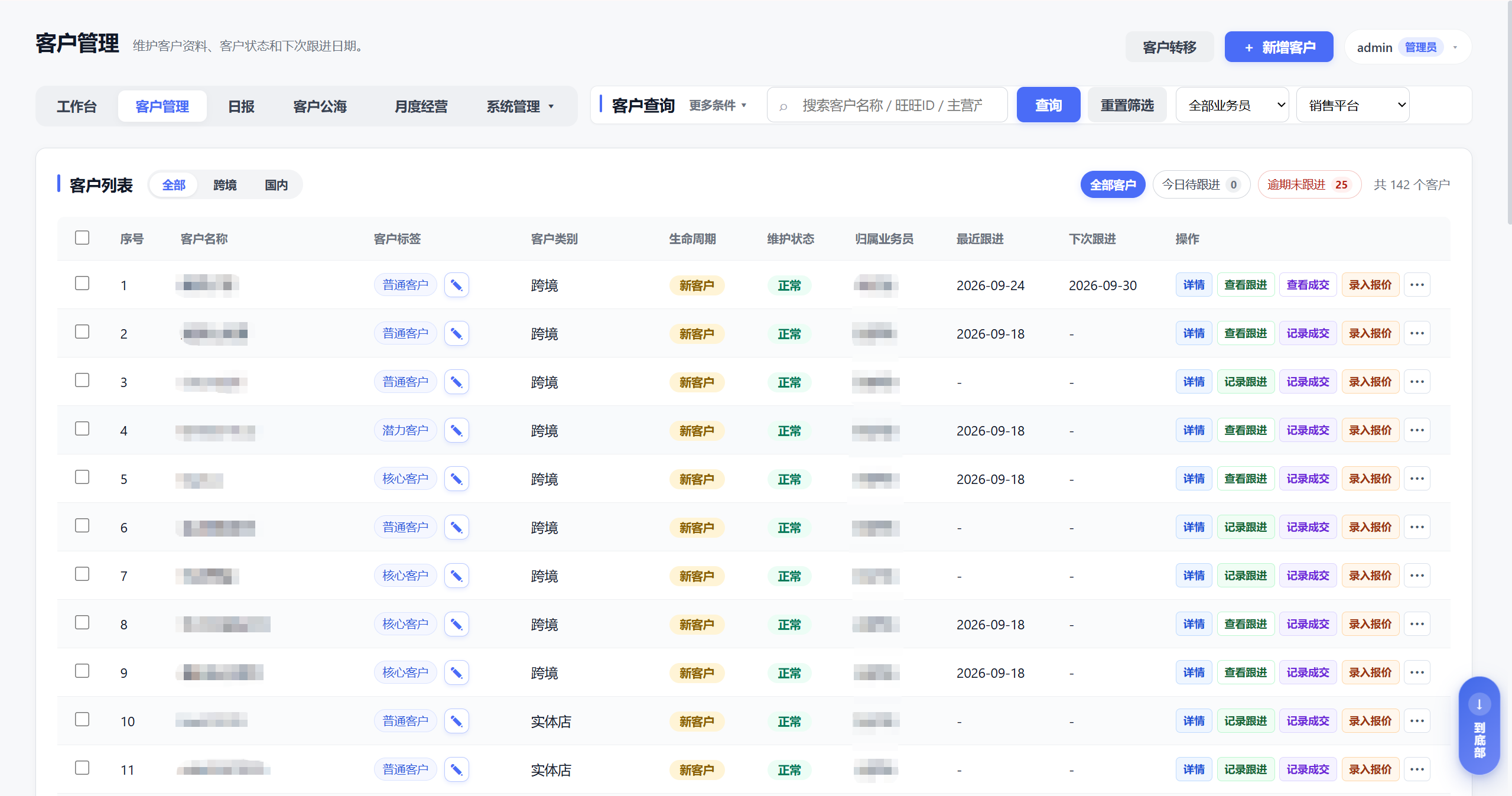
Task: Open more actions ellipsis in row 5
Action: point(1417,479)
